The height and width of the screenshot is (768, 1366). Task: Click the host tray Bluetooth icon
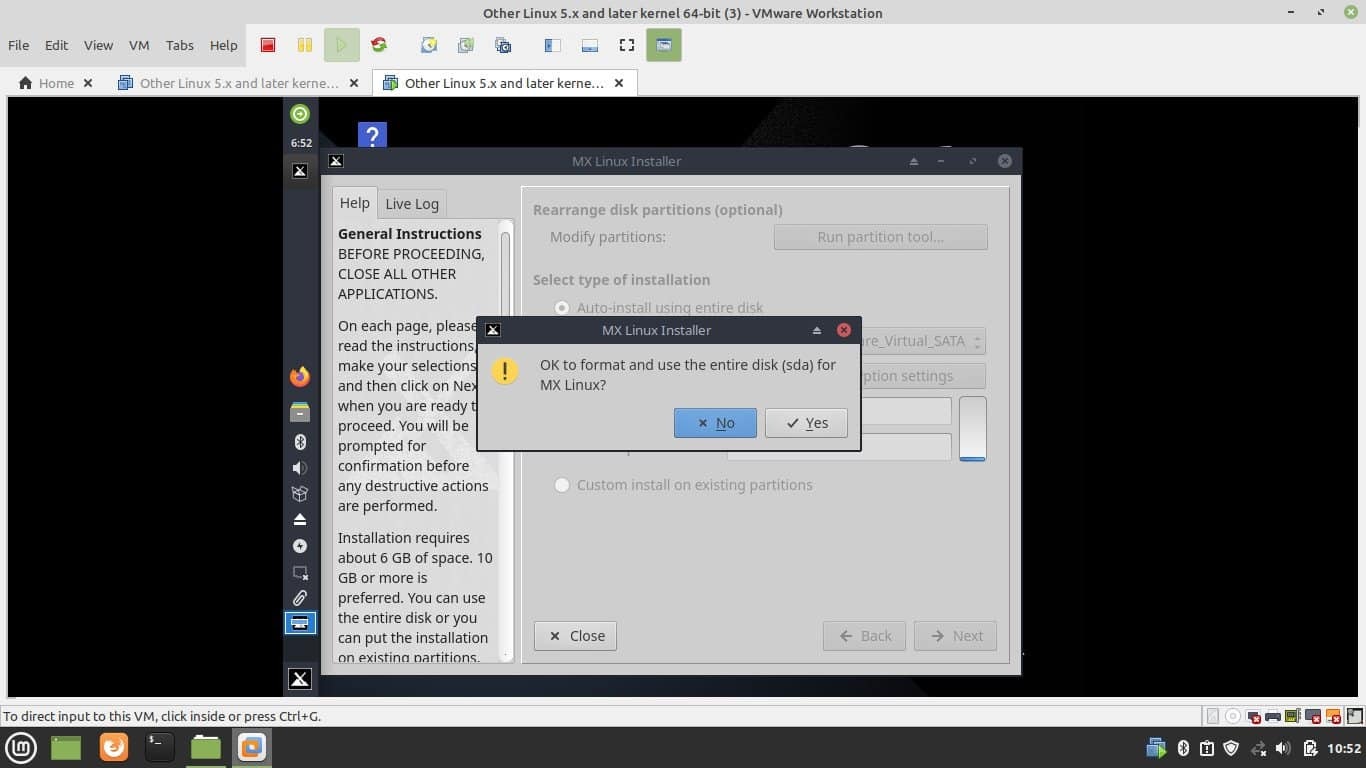(x=1183, y=748)
